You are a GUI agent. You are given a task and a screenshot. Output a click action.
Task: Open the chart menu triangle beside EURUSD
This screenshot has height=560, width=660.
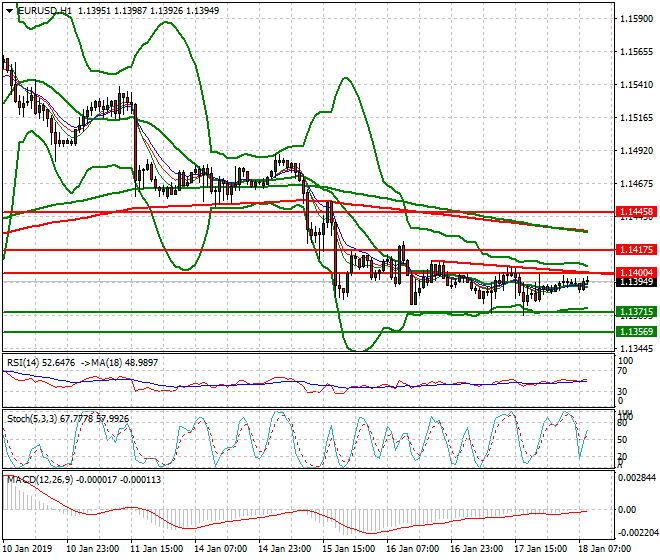tap(9, 11)
